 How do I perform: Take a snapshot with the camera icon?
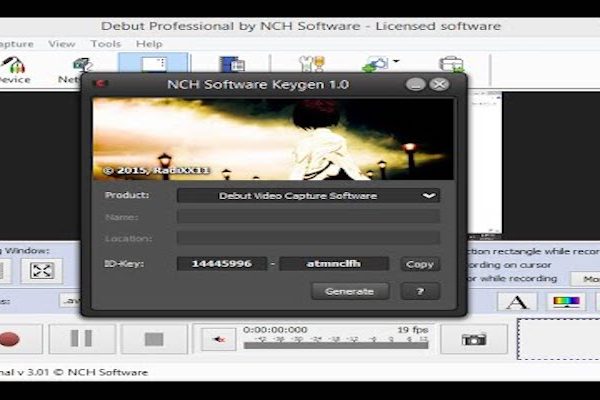[474, 339]
